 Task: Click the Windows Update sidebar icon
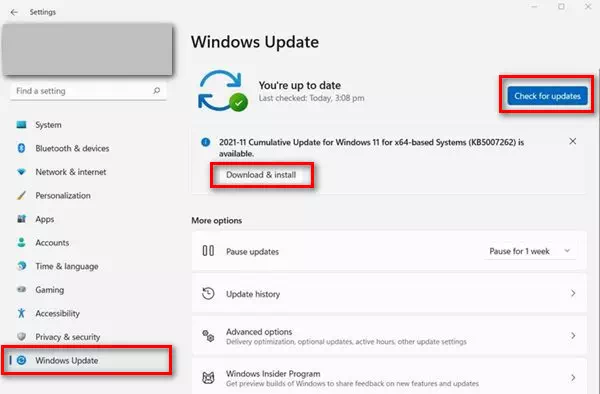coord(22,360)
